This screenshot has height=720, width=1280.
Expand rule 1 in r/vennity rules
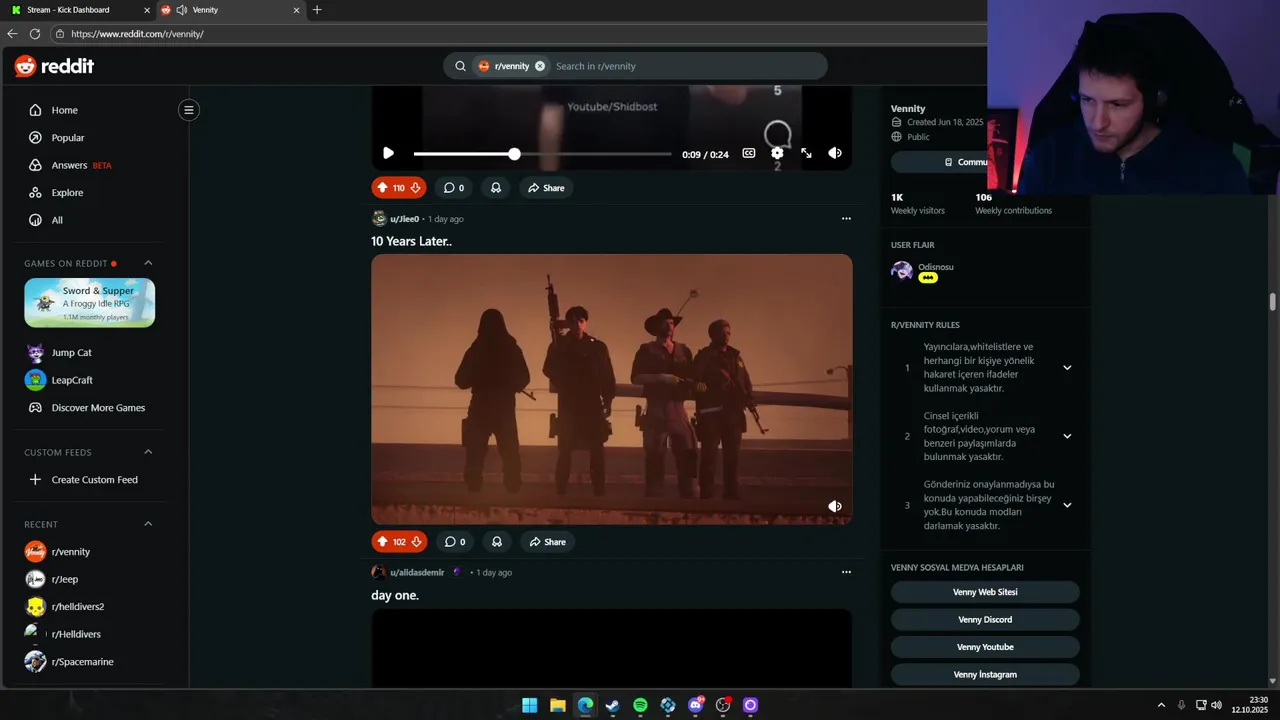pyautogui.click(x=1067, y=368)
